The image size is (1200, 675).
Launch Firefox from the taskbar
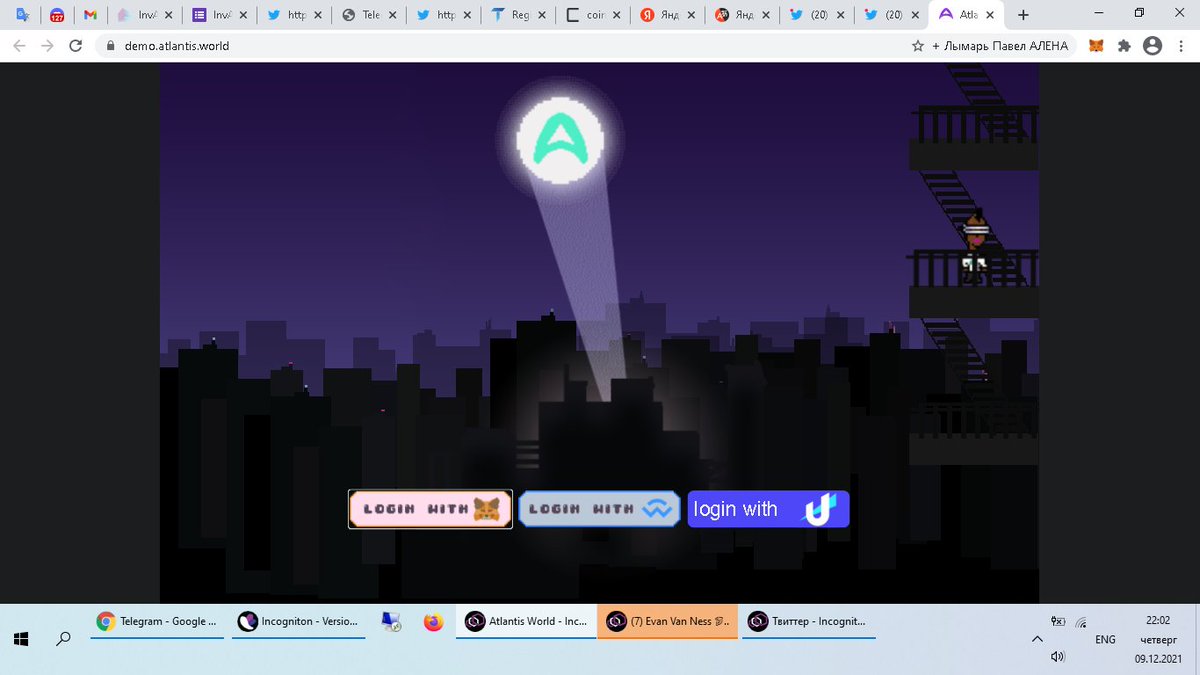[433, 622]
